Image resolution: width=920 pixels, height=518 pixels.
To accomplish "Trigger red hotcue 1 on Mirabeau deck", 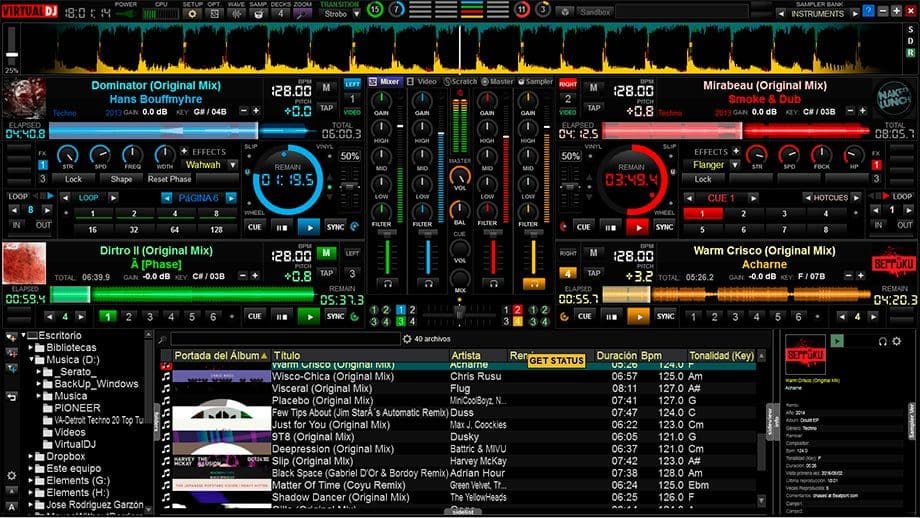I will pos(702,214).
